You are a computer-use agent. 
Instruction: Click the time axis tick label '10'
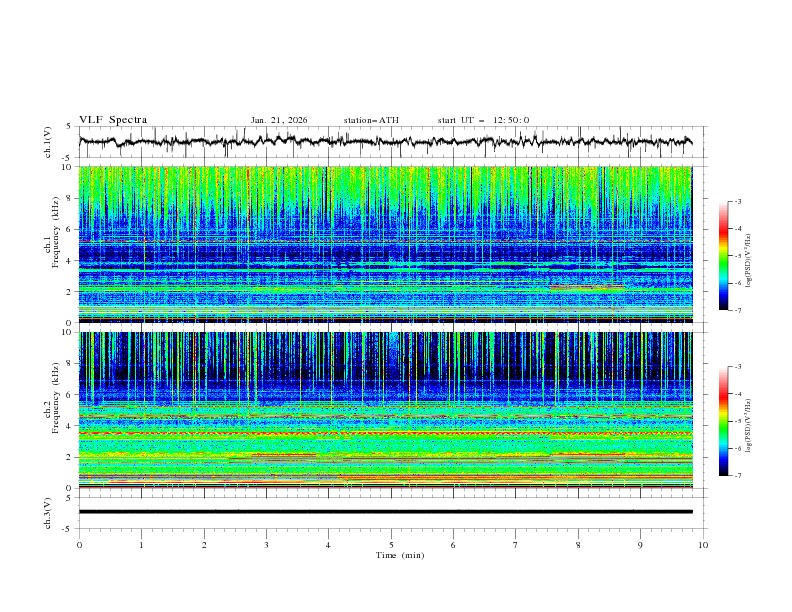pos(703,545)
